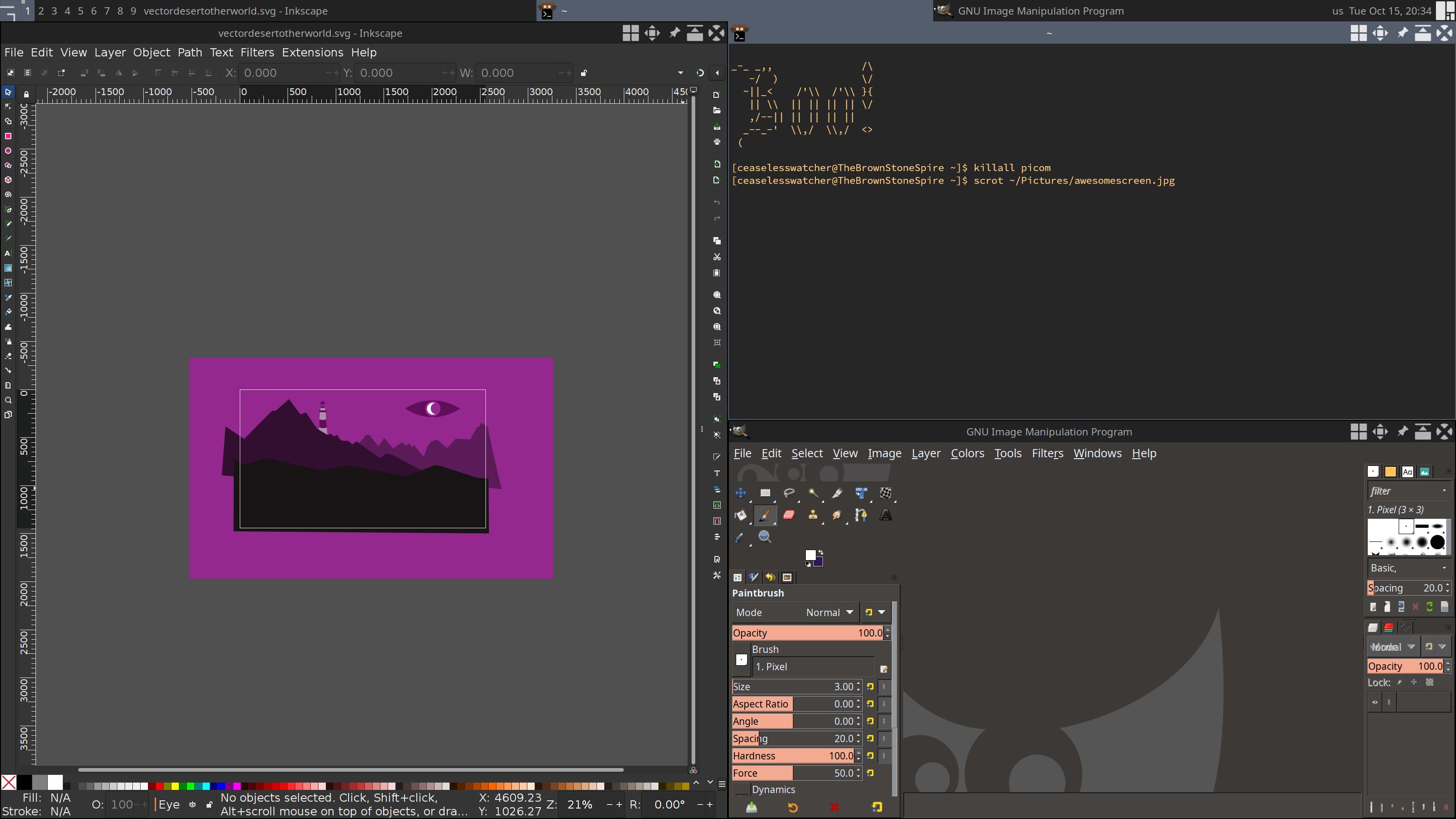Select GIMP's Color Picker tool
The image size is (1456, 819).
pos(740,537)
